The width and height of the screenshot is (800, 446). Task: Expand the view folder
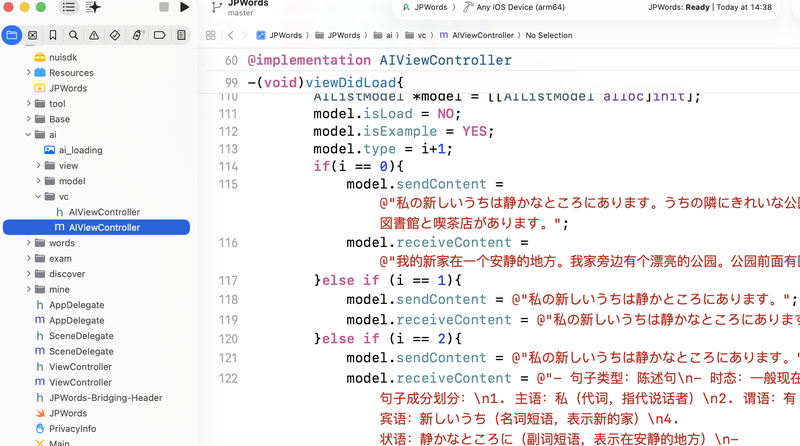38,165
